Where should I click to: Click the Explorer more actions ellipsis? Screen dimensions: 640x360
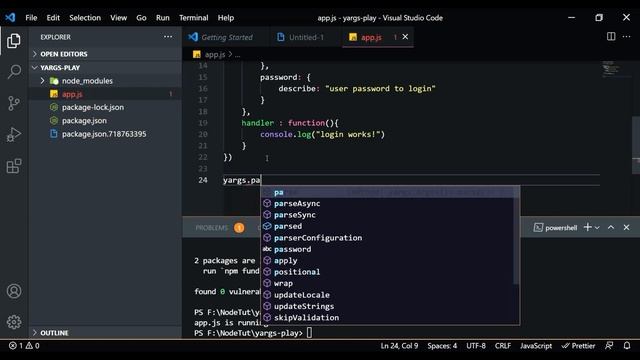click(x=168, y=37)
